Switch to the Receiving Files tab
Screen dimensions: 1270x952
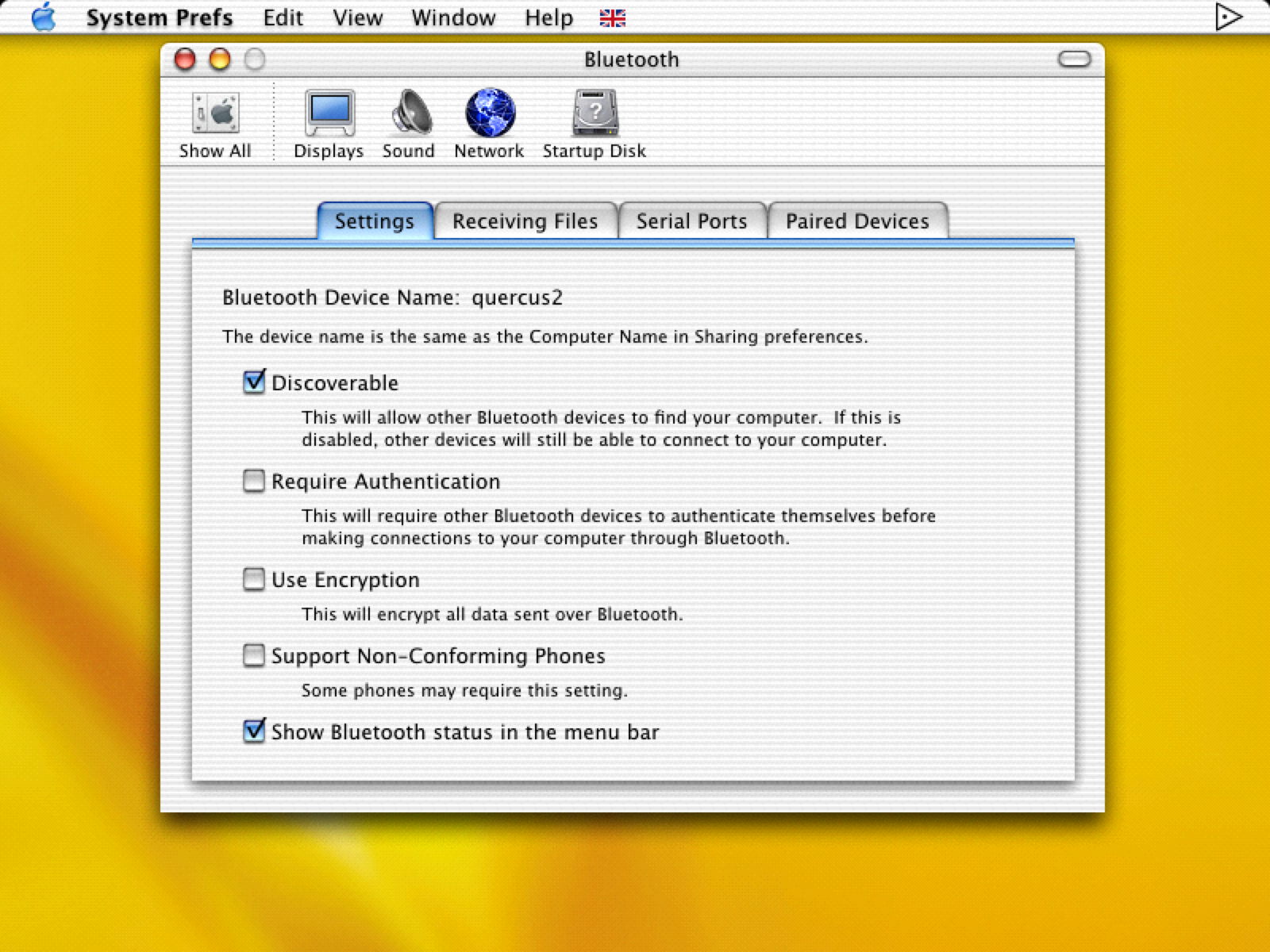pyautogui.click(x=525, y=221)
